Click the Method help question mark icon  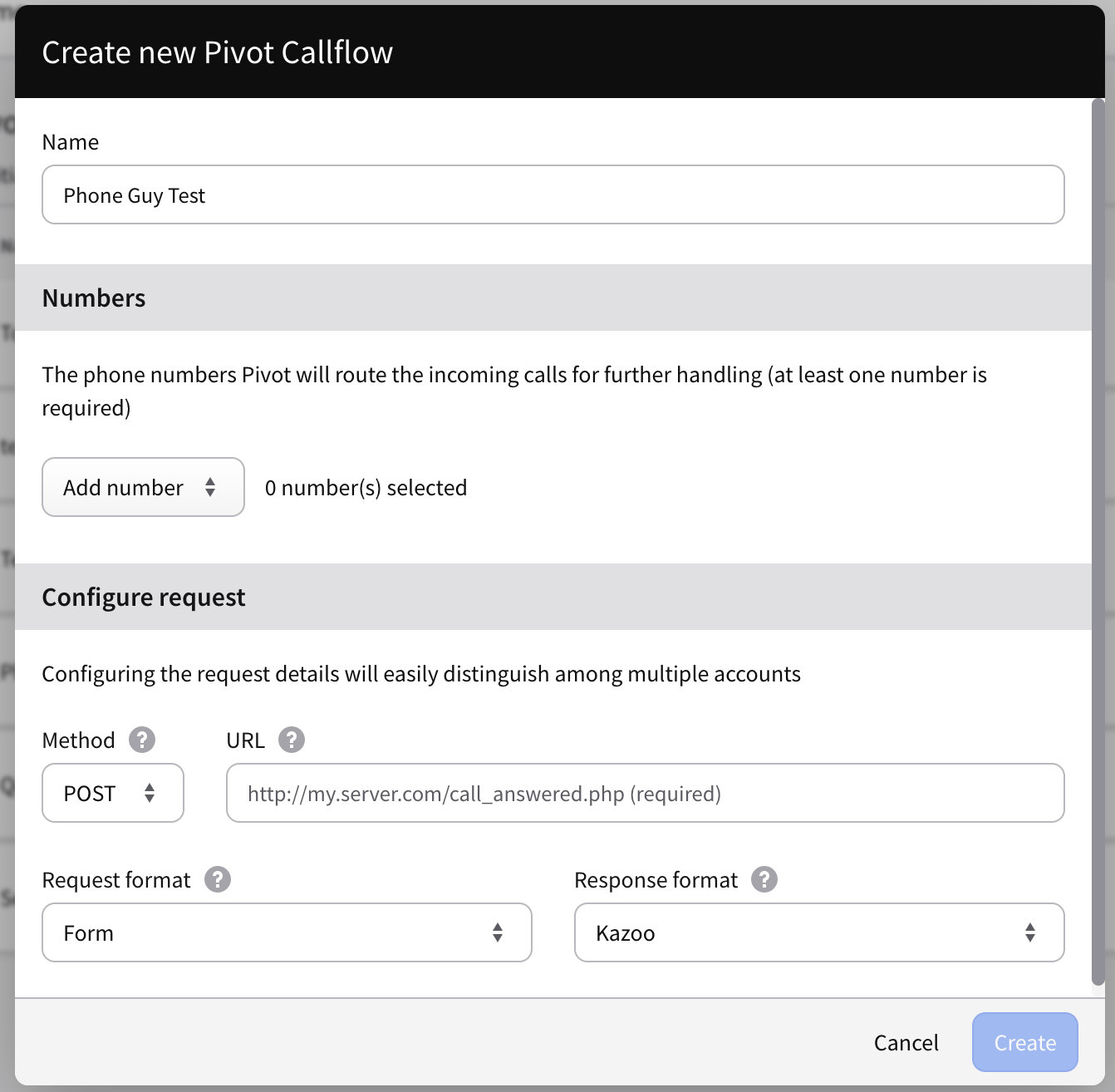(x=142, y=740)
